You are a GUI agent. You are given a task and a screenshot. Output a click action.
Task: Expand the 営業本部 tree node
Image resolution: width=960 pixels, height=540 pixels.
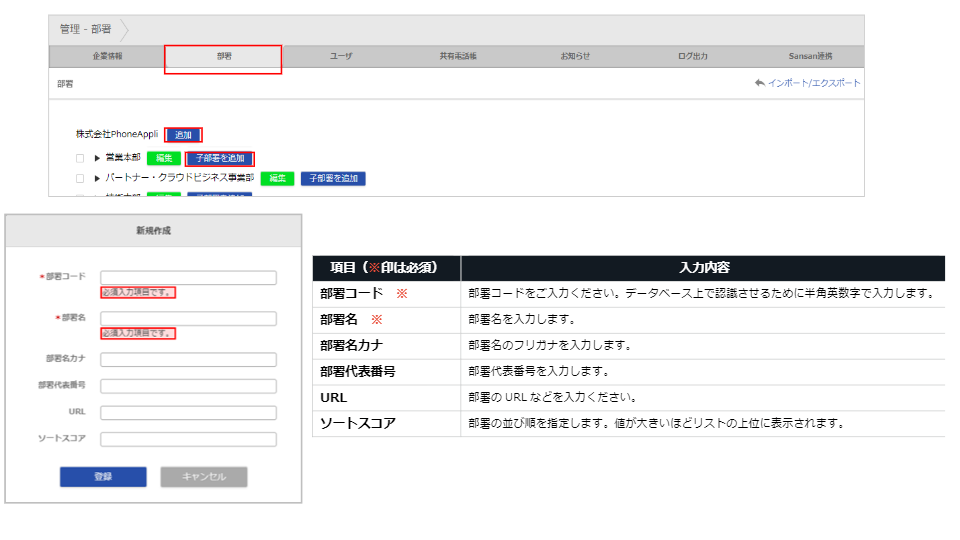point(97,158)
